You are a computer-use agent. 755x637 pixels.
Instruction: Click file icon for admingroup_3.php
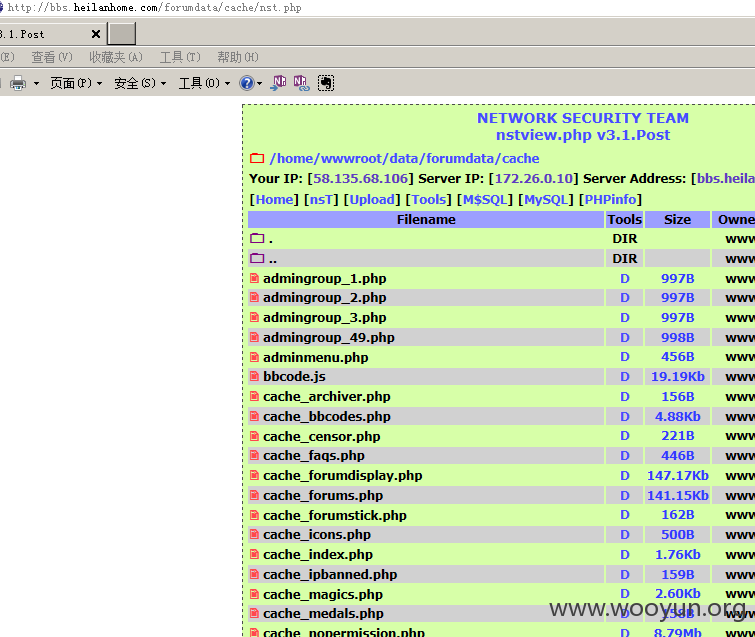coord(254,317)
